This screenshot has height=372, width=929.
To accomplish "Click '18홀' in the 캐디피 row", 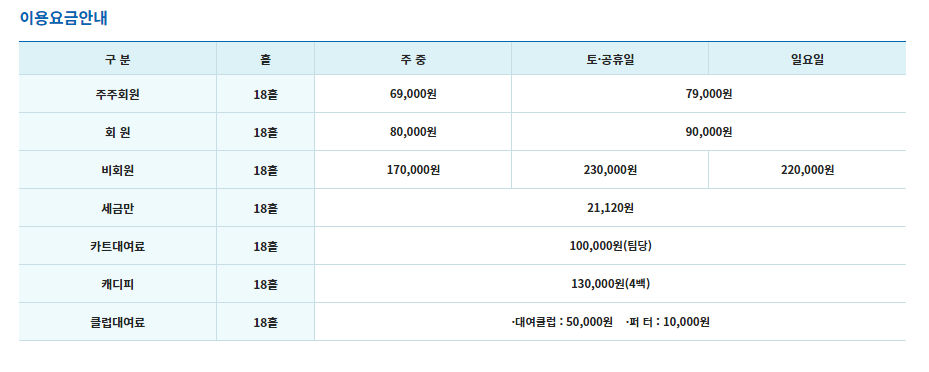I will (265, 284).
